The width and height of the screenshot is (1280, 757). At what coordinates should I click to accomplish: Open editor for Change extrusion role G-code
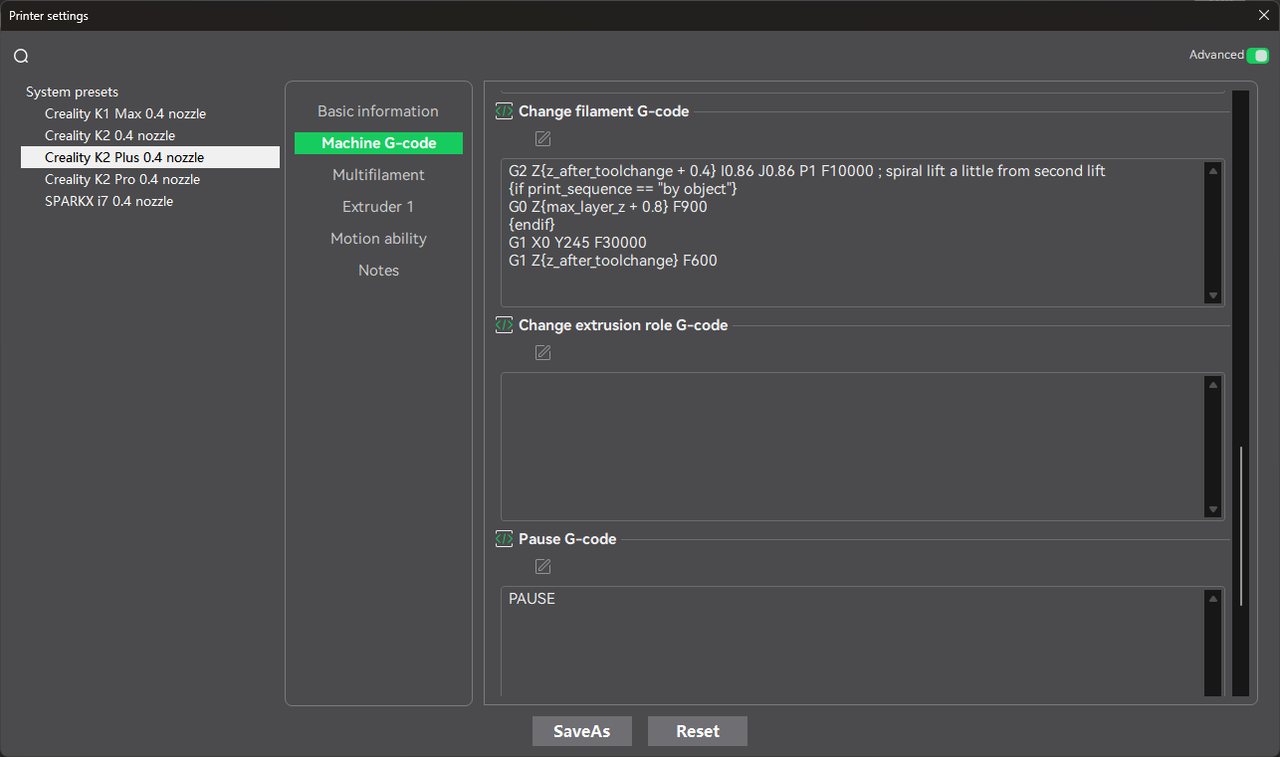coord(543,353)
